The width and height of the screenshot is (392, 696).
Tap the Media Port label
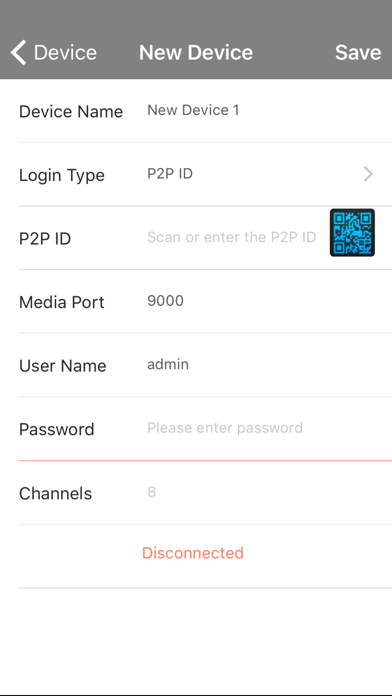point(62,302)
